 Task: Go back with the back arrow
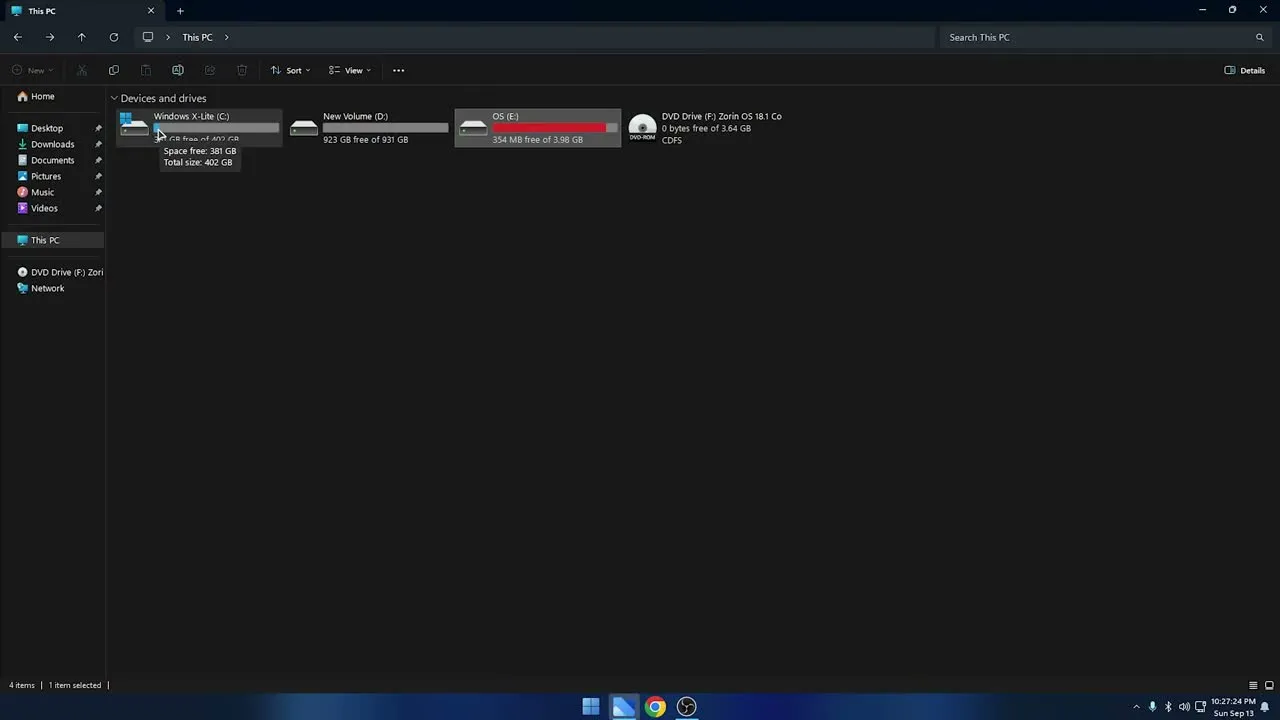18,37
